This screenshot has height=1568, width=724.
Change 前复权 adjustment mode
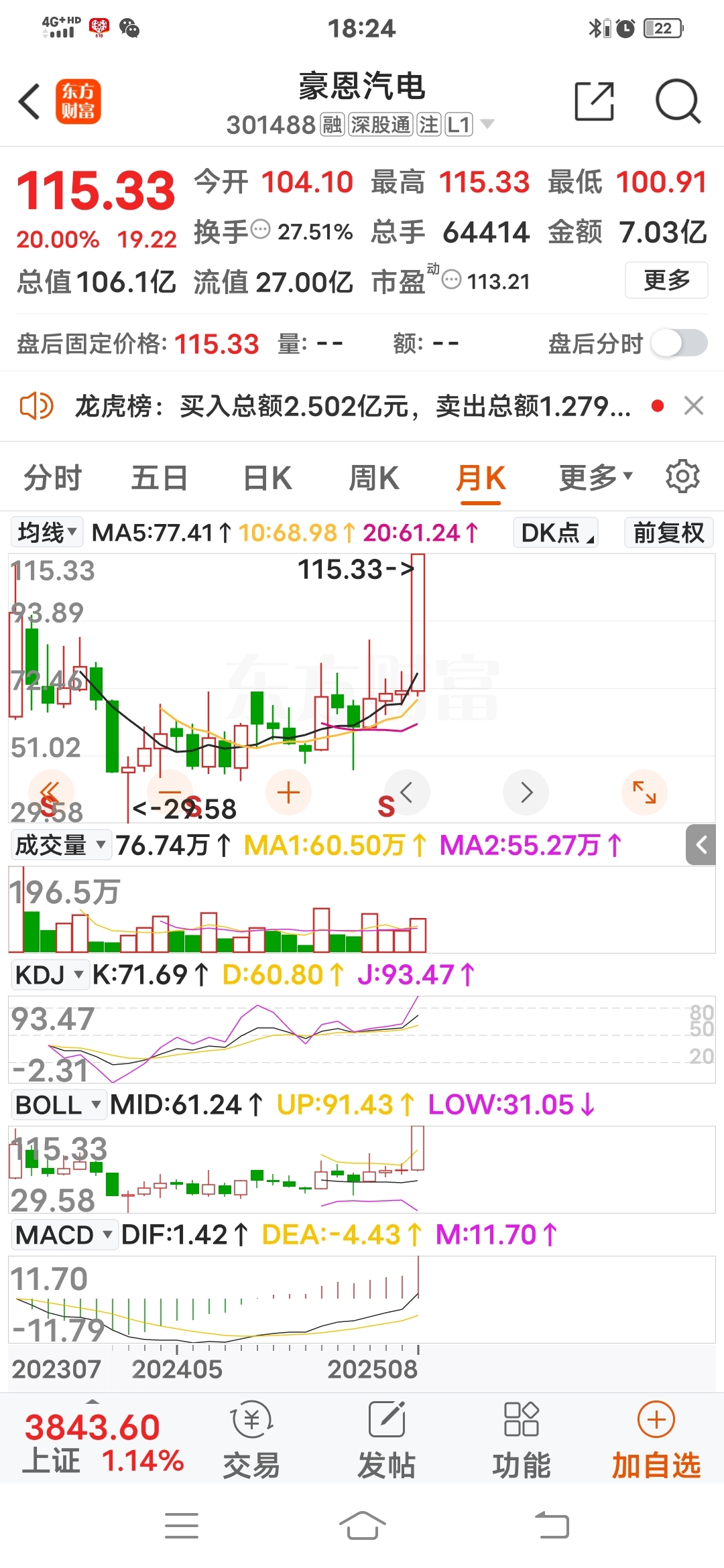coord(668,533)
